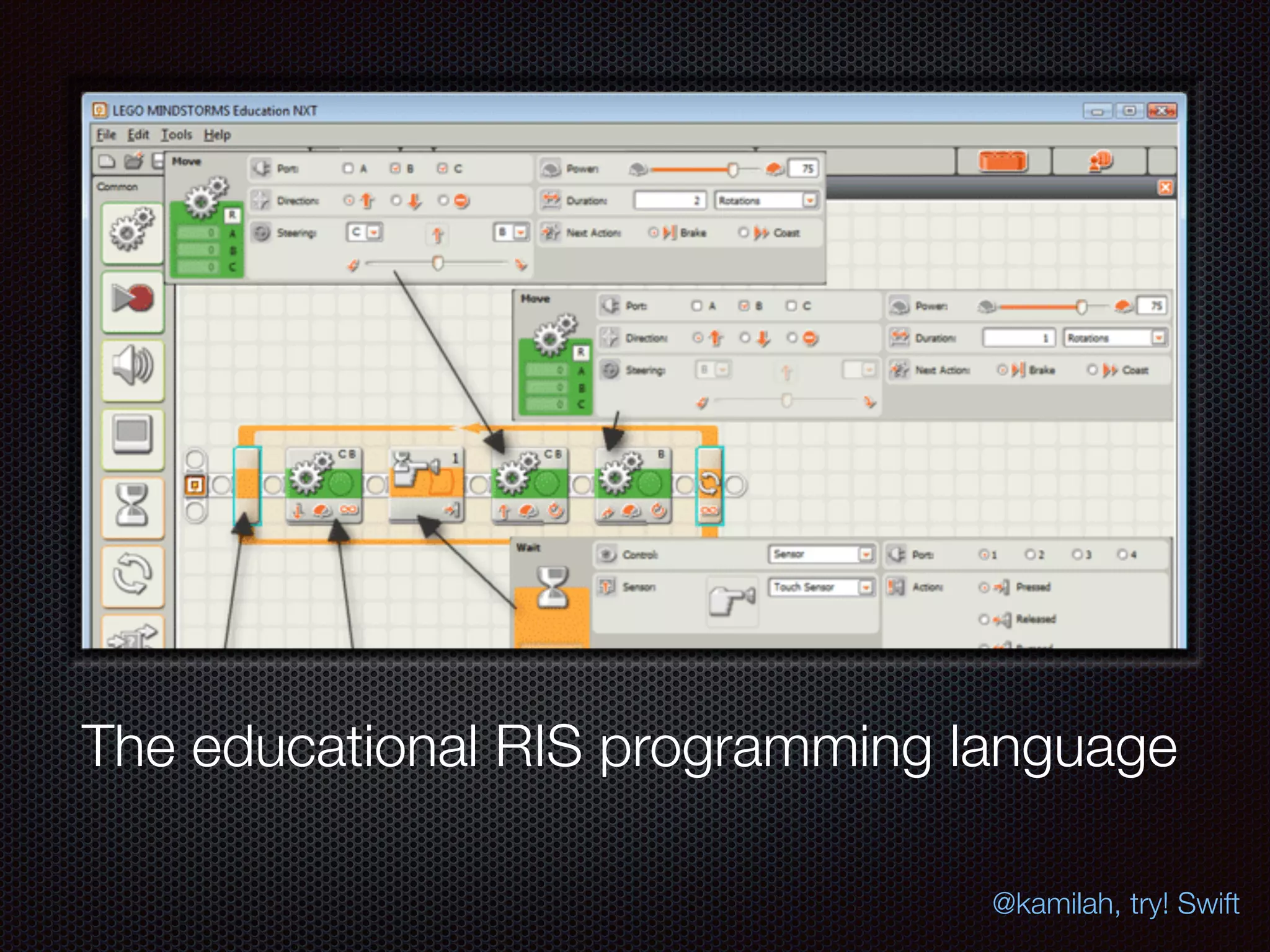This screenshot has height=952, width=1270.
Task: Select Brake in the duration 1 Move panel
Action: click(x=1002, y=370)
